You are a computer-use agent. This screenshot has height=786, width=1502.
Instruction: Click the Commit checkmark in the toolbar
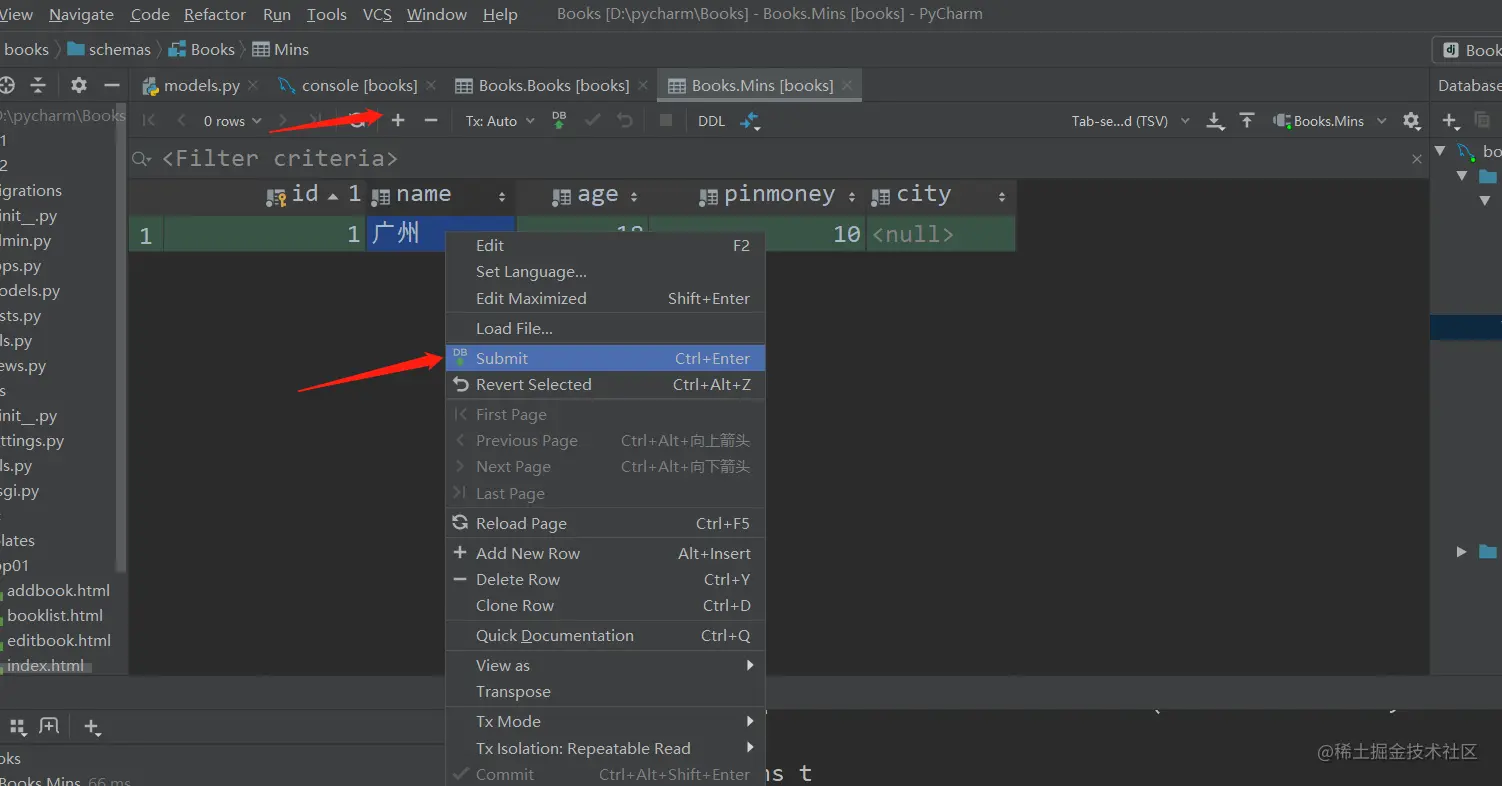pyautogui.click(x=593, y=121)
